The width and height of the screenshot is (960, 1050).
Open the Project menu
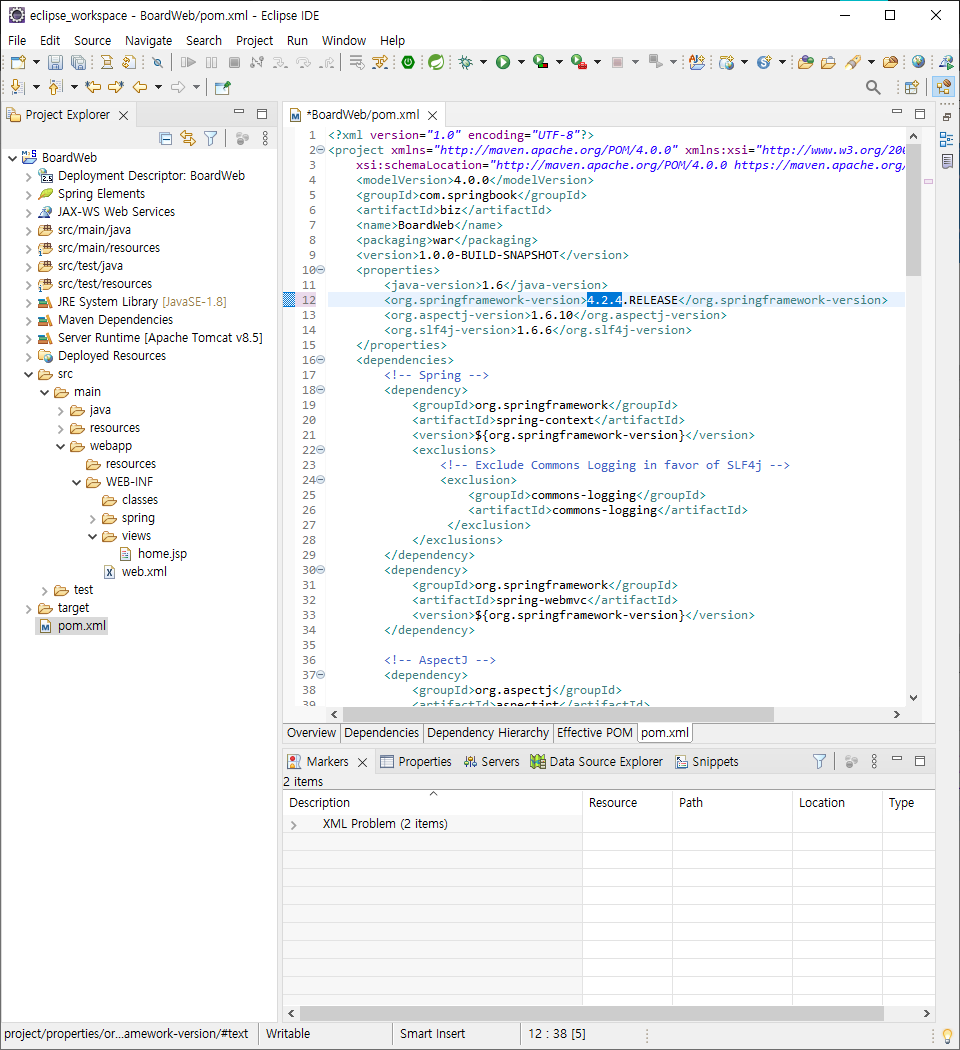click(254, 40)
